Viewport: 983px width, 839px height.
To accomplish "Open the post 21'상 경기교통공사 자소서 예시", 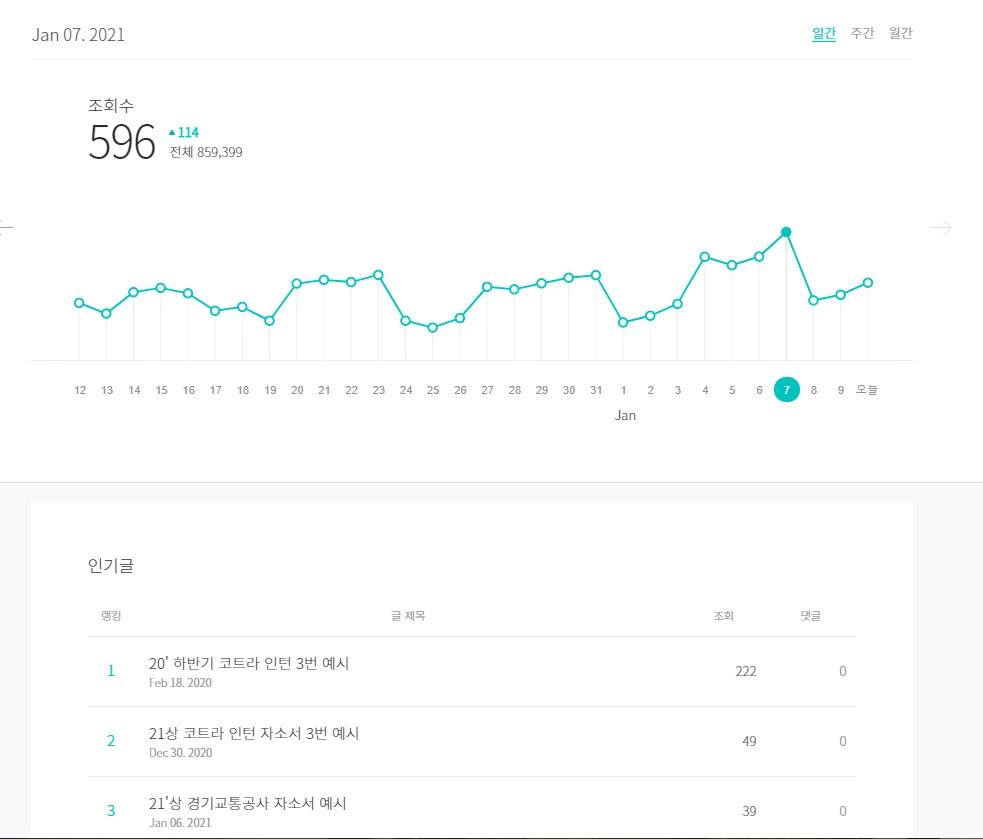I will click(248, 802).
